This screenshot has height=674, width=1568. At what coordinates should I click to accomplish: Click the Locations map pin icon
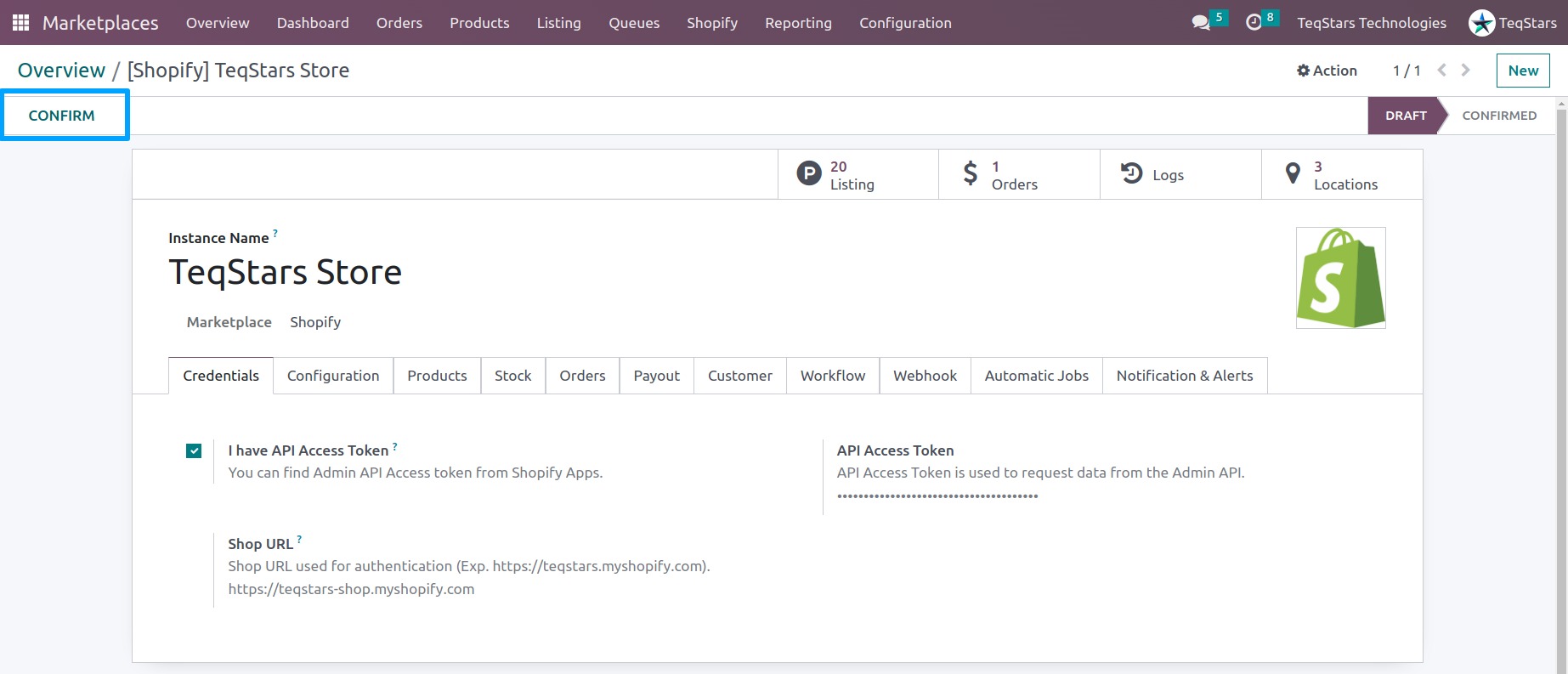point(1293,173)
